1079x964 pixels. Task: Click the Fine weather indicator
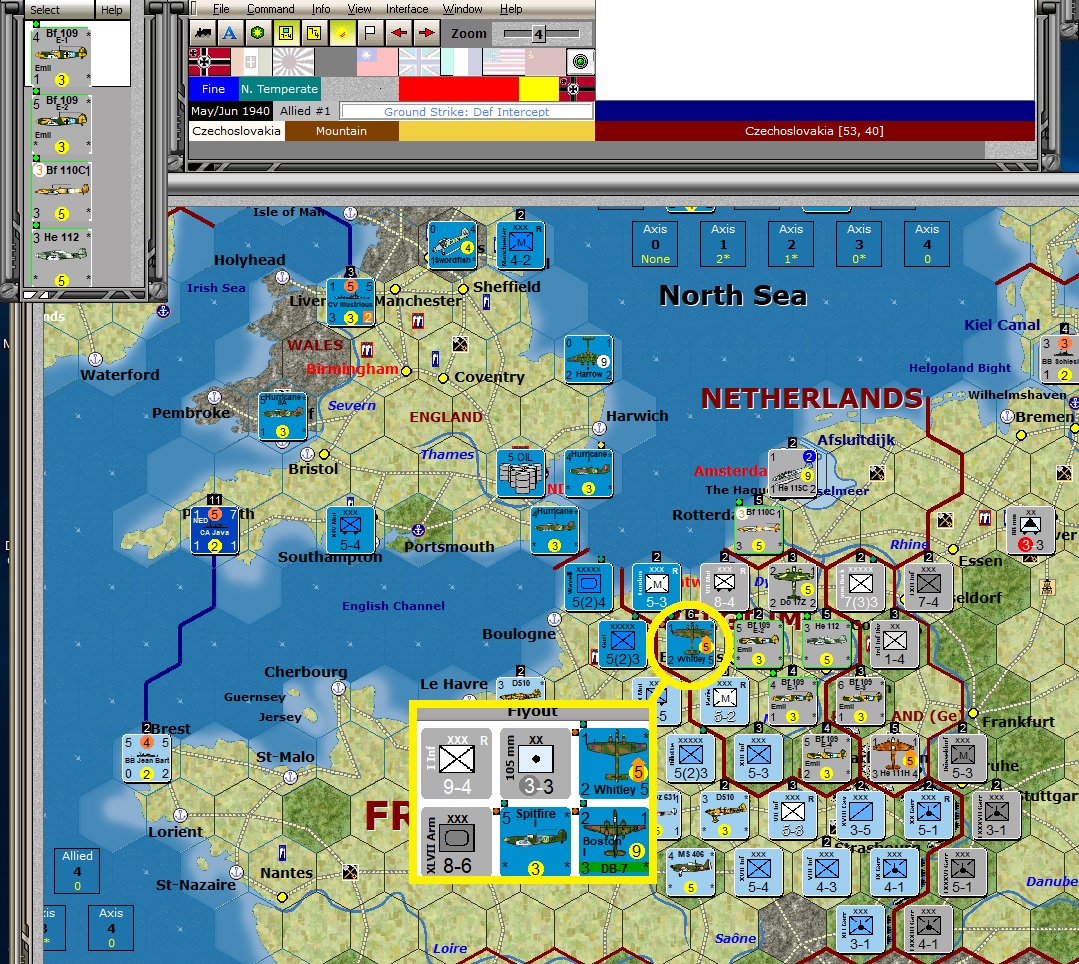[213, 89]
